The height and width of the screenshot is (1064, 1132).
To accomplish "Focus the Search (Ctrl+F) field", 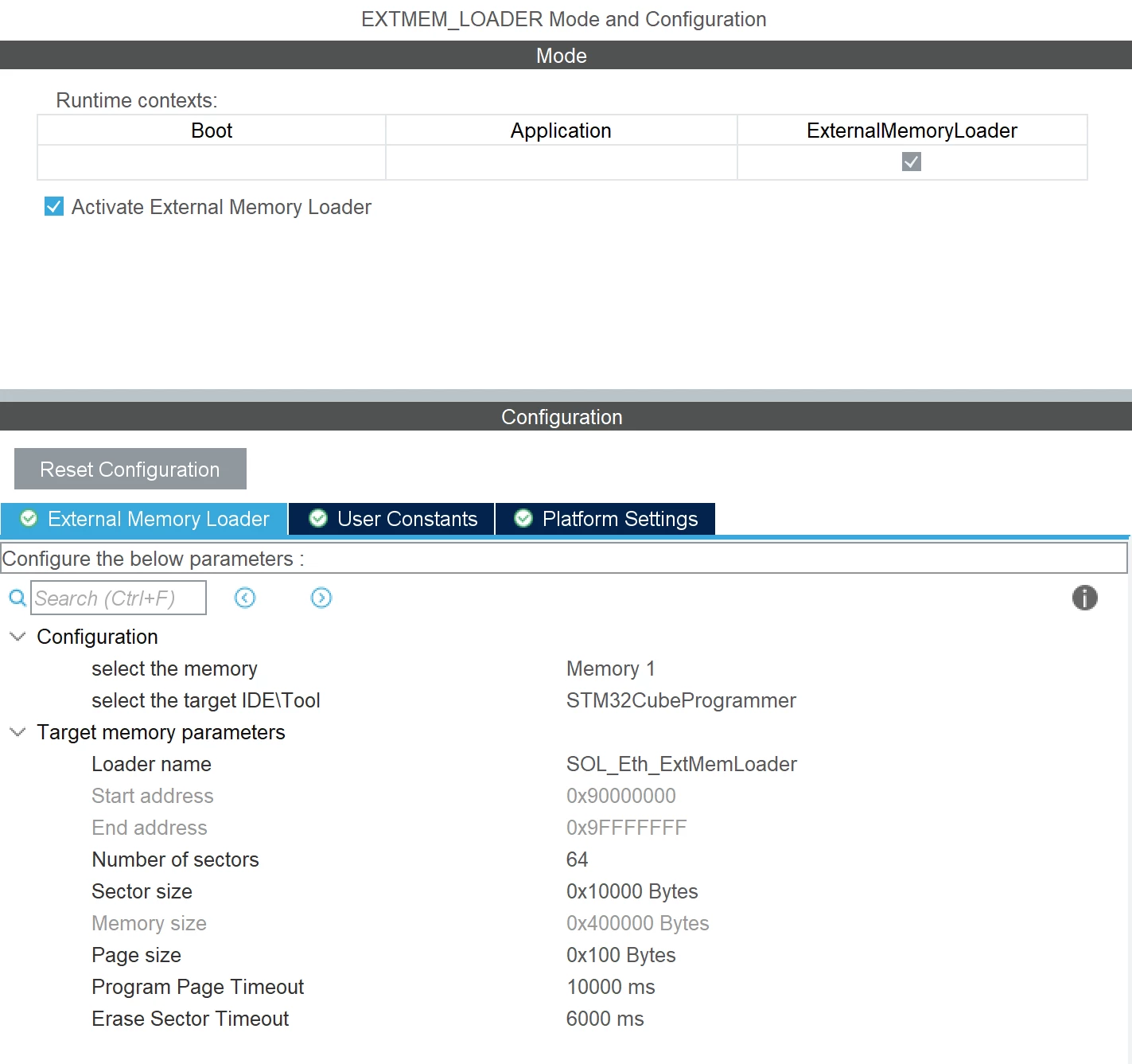I will [x=119, y=598].
